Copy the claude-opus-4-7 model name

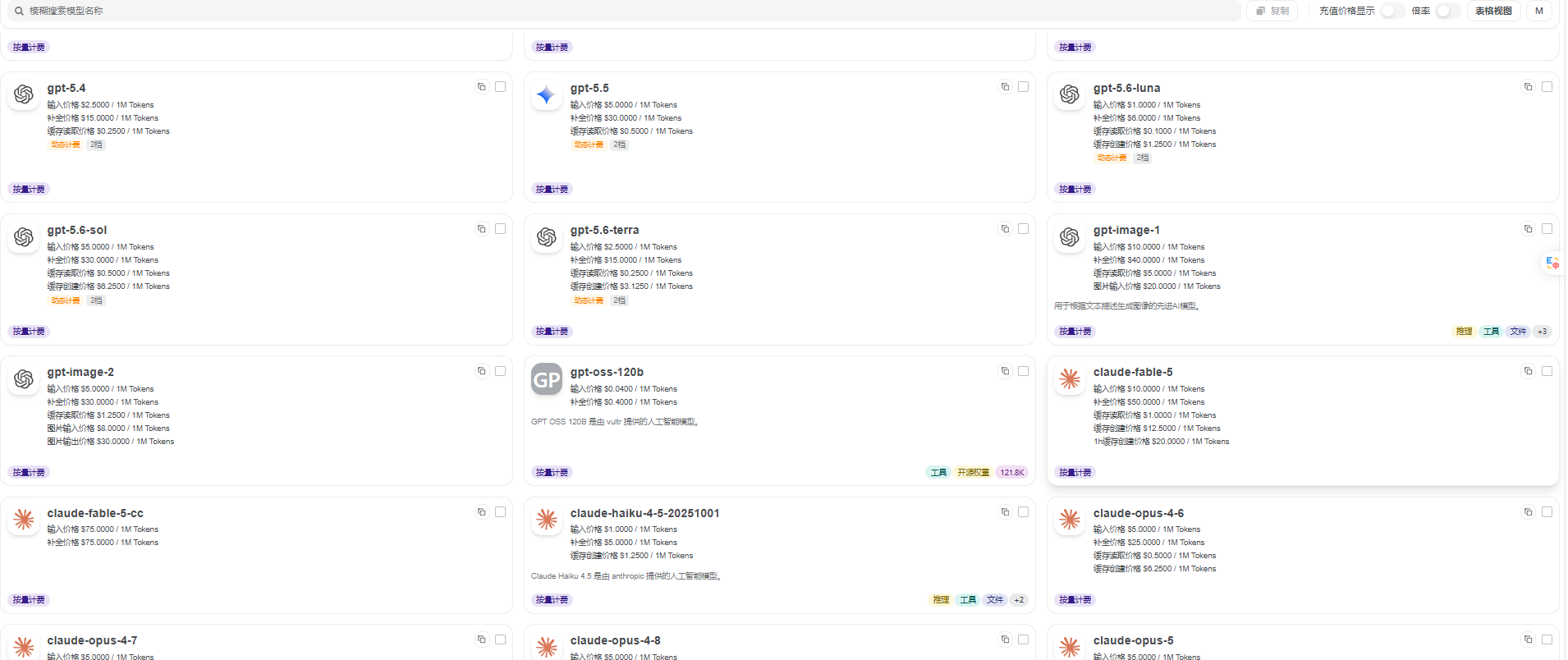(x=482, y=639)
